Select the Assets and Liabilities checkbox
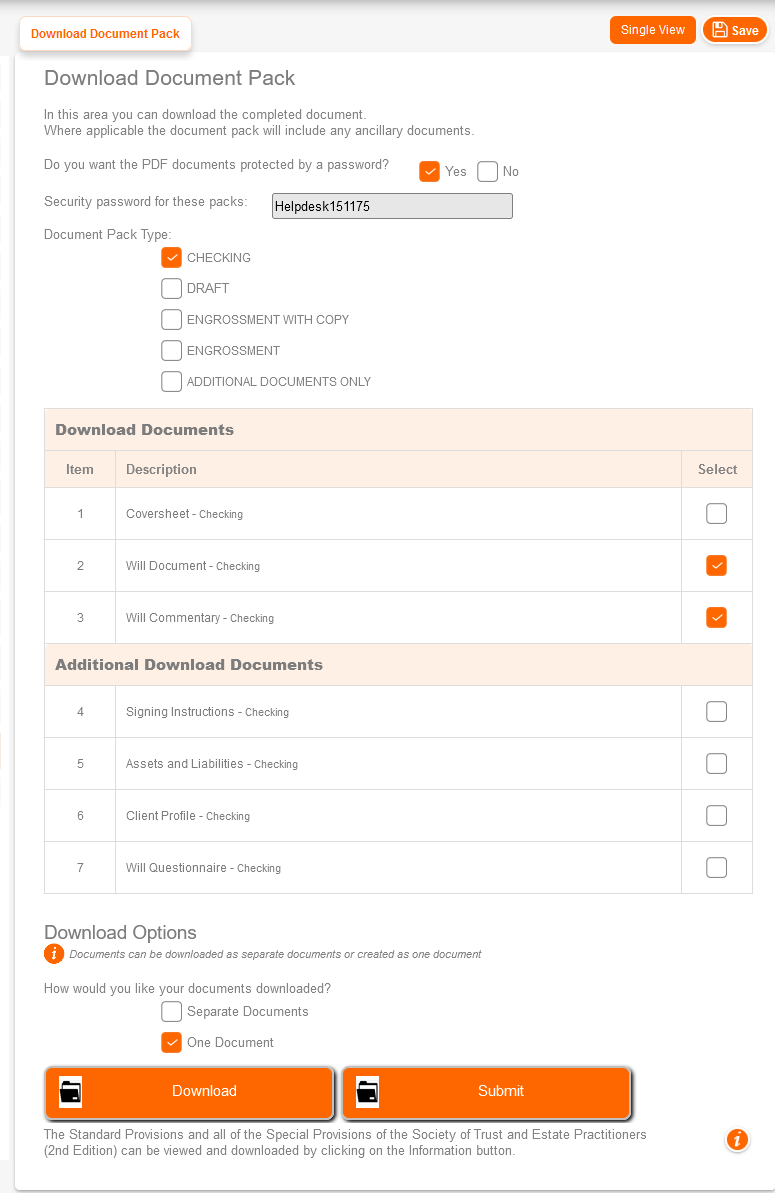775x1193 pixels. 716,764
